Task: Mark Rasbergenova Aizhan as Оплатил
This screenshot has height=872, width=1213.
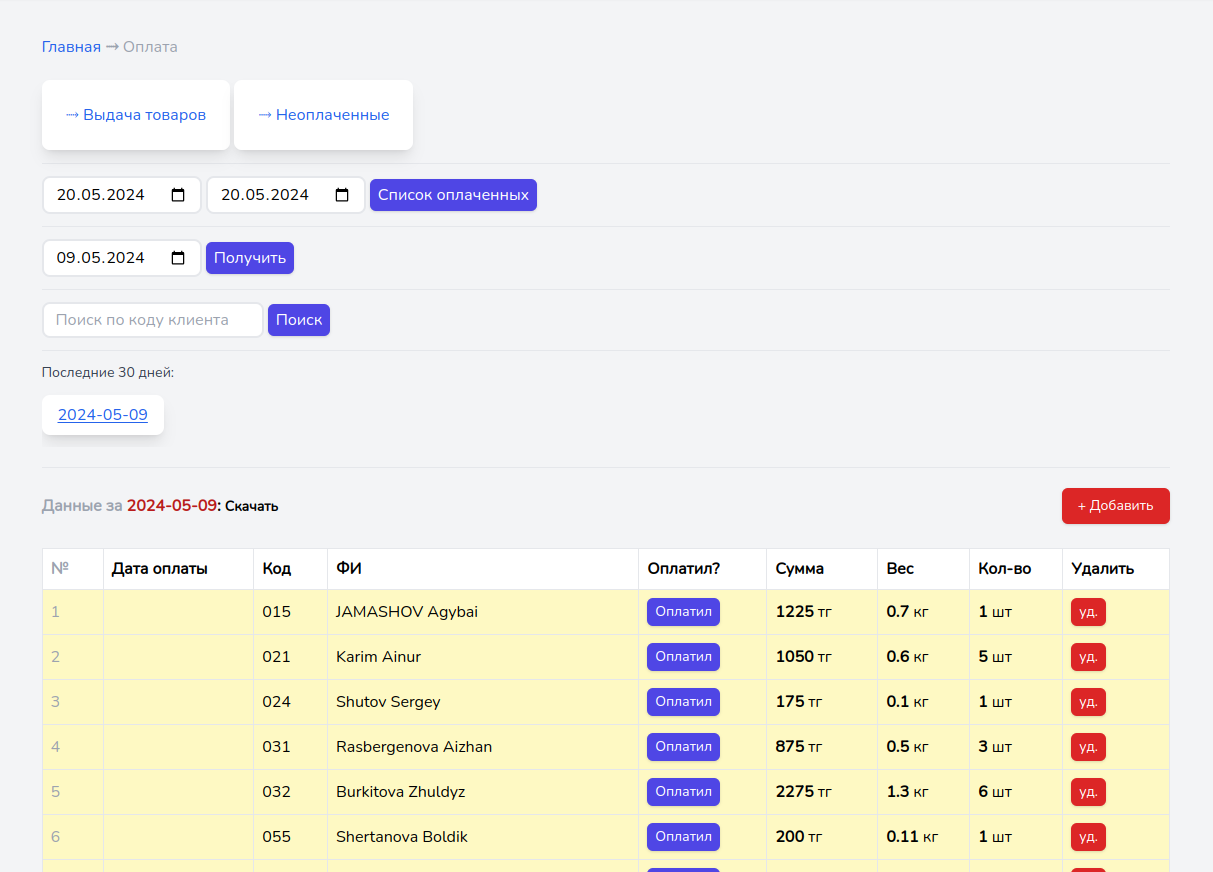Action: point(683,747)
